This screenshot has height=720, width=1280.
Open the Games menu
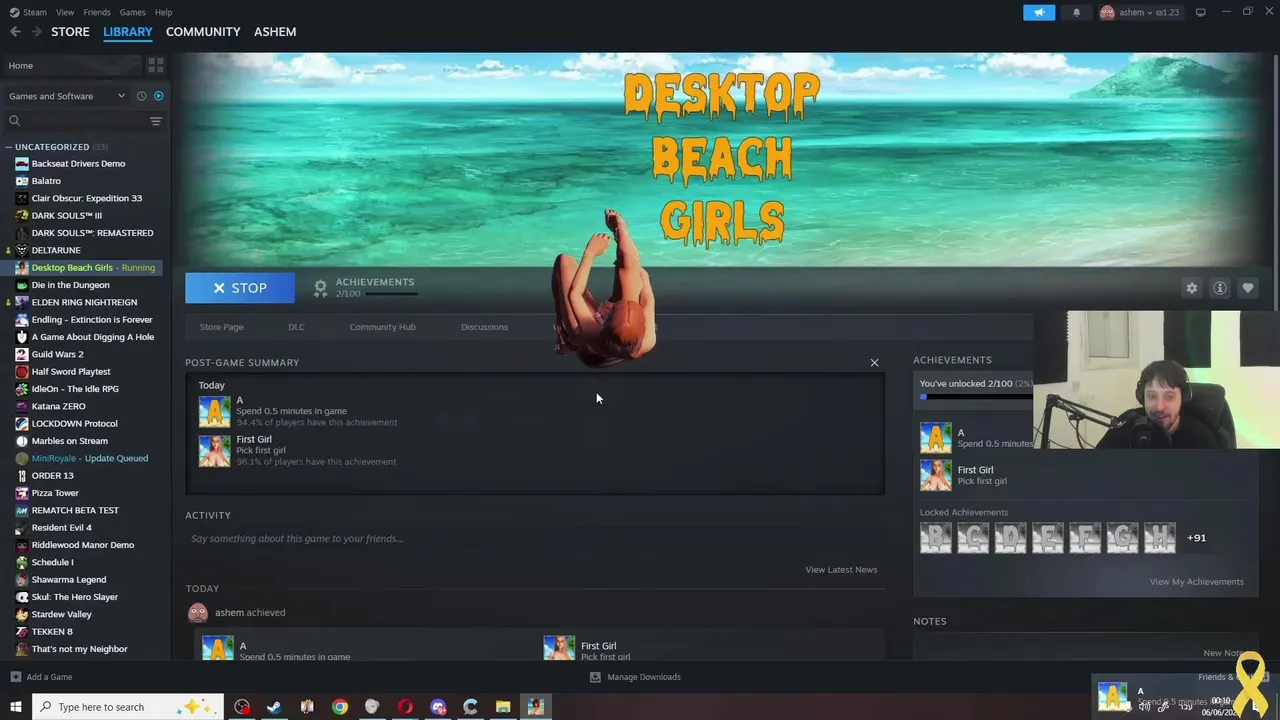pos(132,12)
